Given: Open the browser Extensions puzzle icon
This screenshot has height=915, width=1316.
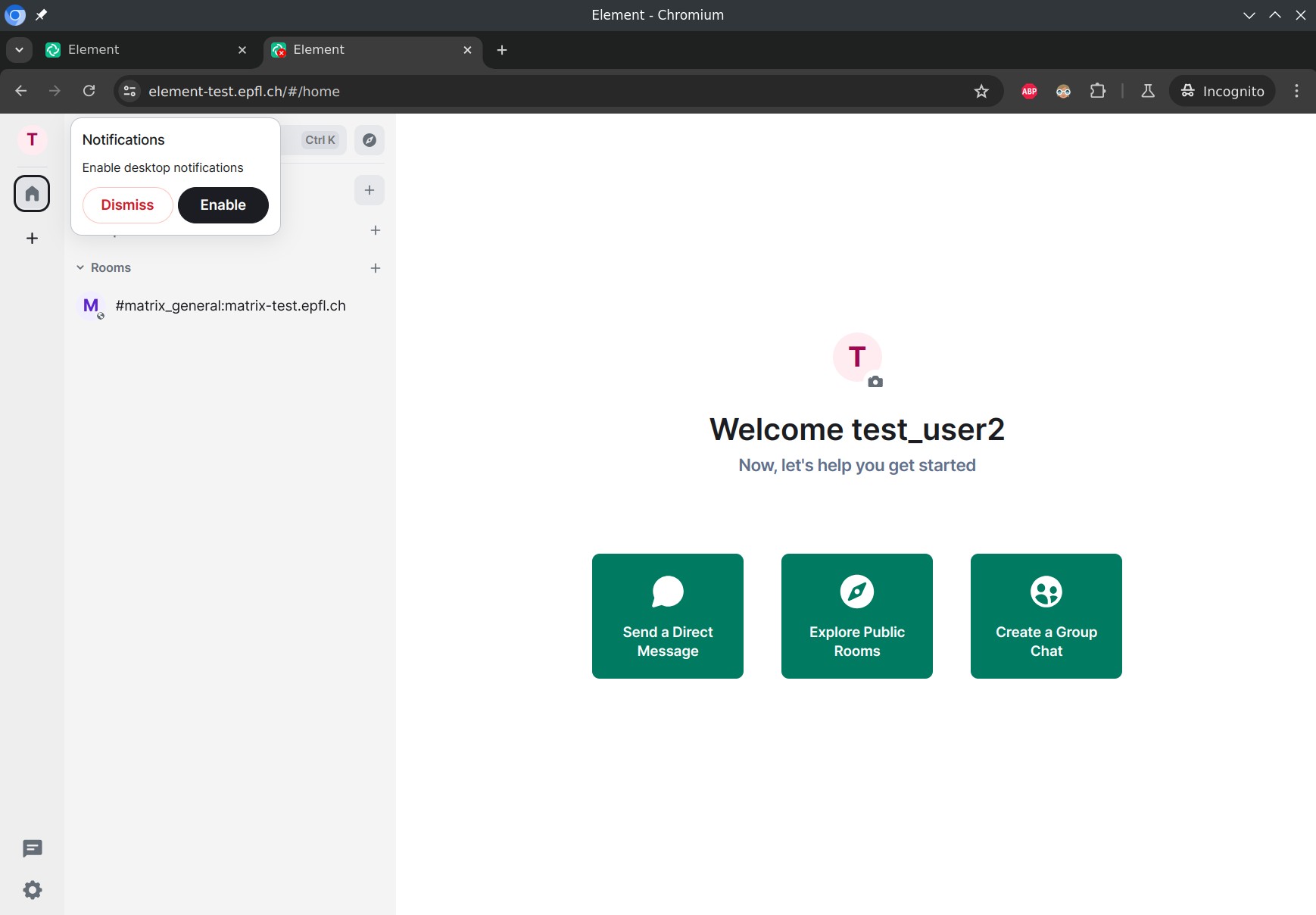Looking at the screenshot, I should click(x=1097, y=92).
